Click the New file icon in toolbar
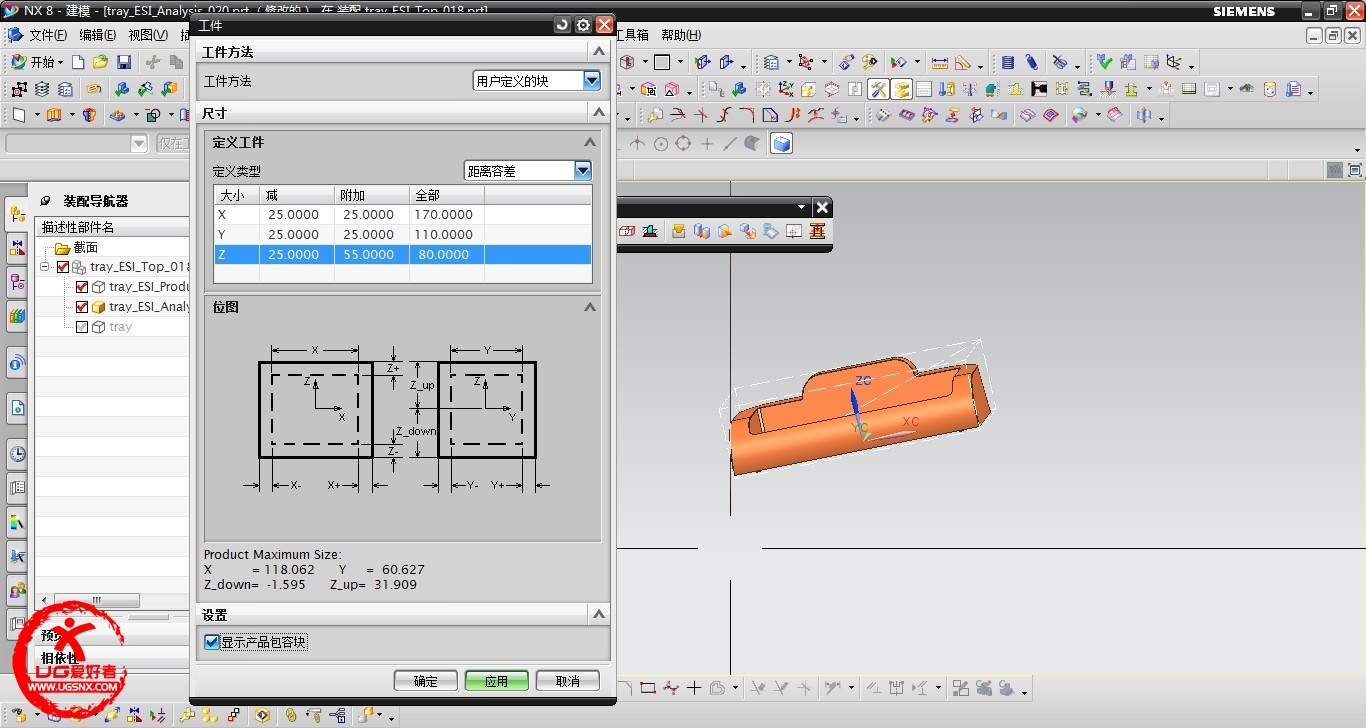Screen dimensions: 1366x728 tap(78, 62)
